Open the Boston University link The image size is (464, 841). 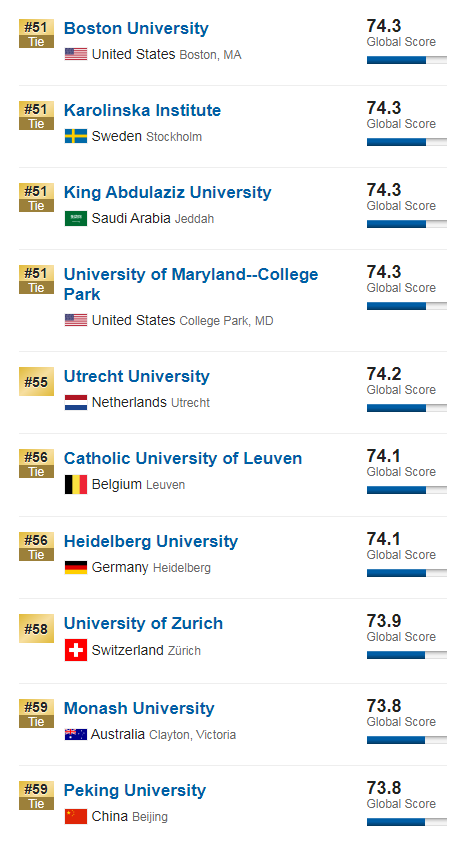[x=136, y=28]
